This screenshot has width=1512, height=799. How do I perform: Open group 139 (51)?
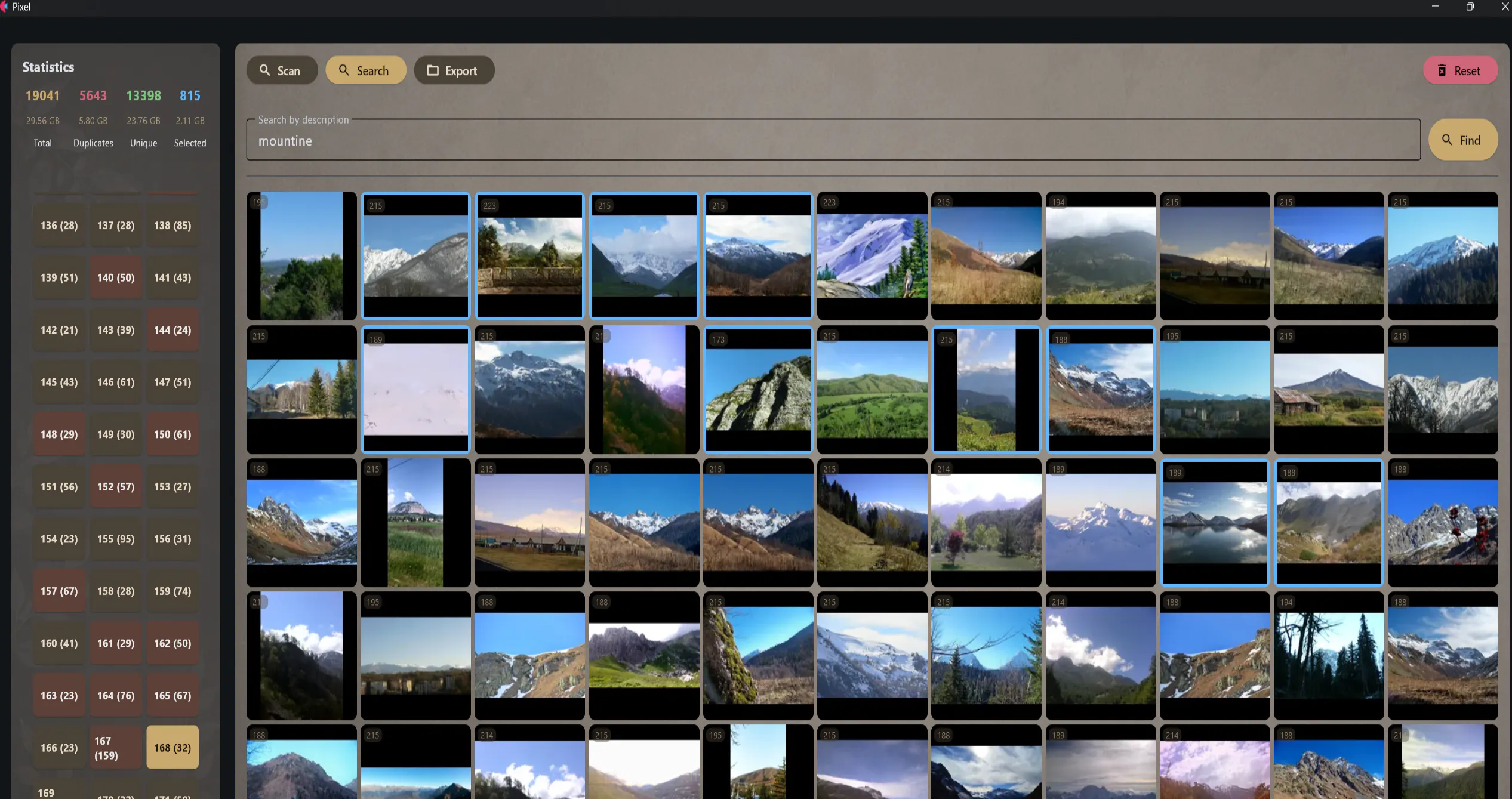(x=59, y=277)
